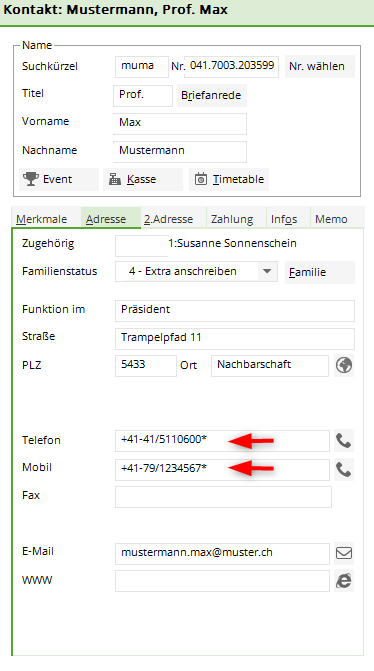
Task: Click the empty Zugehörig input box
Action: click(x=142, y=246)
